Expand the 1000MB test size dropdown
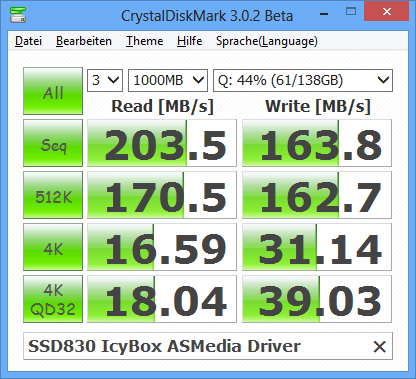This screenshot has width=416, height=379. [168, 80]
